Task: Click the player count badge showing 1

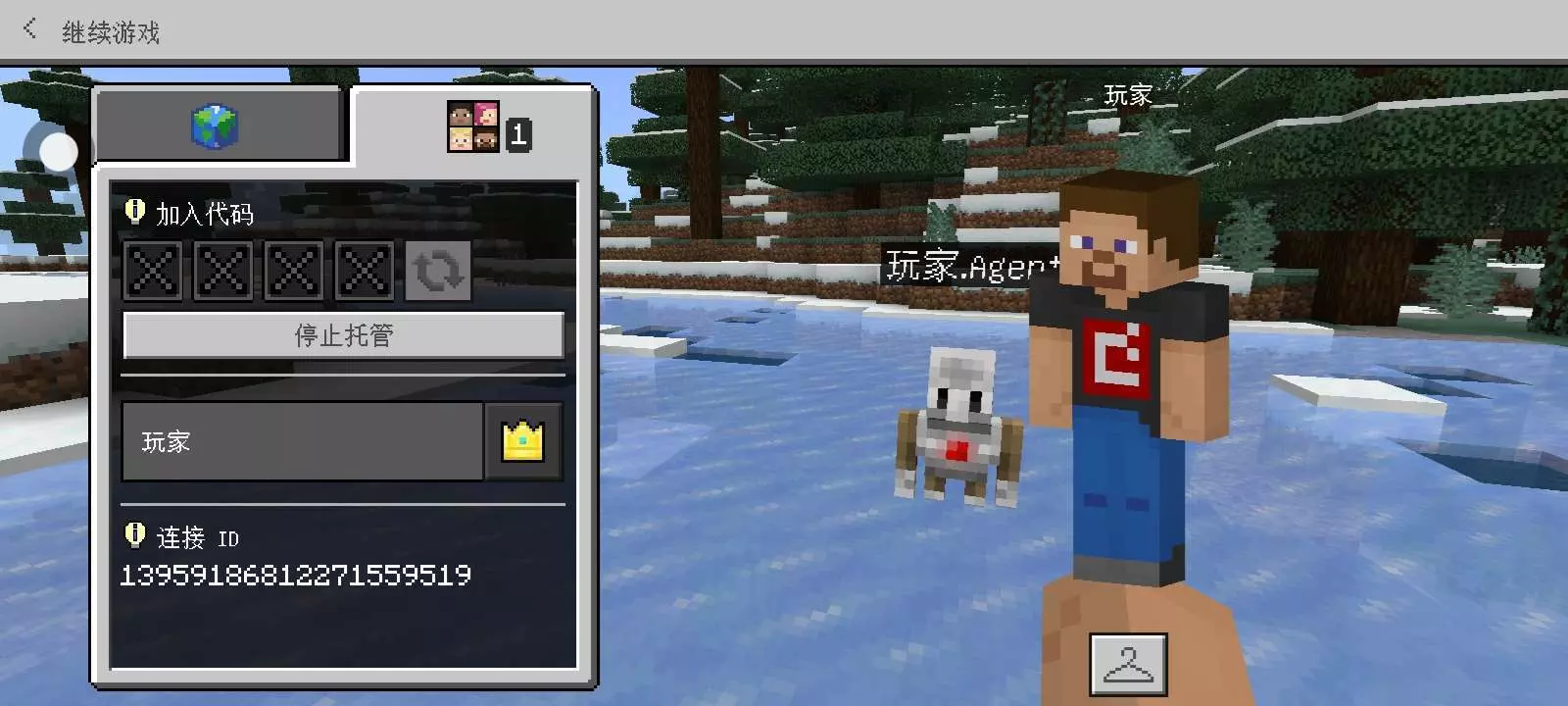Action: tap(519, 134)
